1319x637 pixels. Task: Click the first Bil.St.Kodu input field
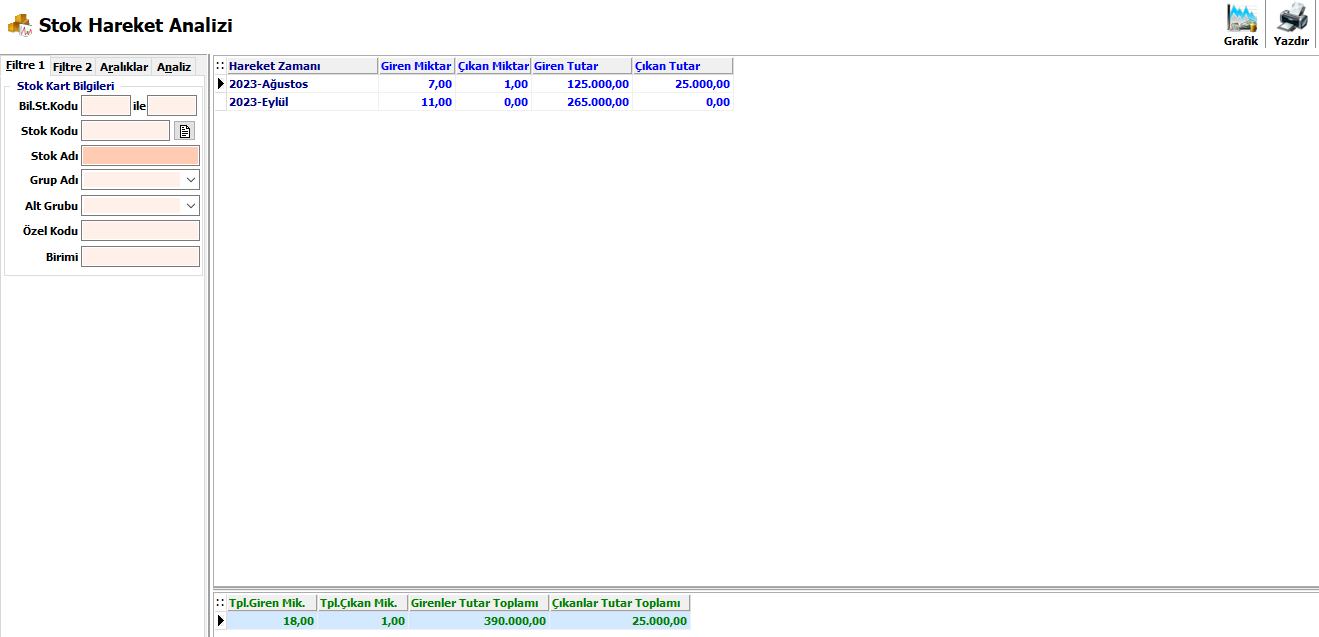coord(106,105)
